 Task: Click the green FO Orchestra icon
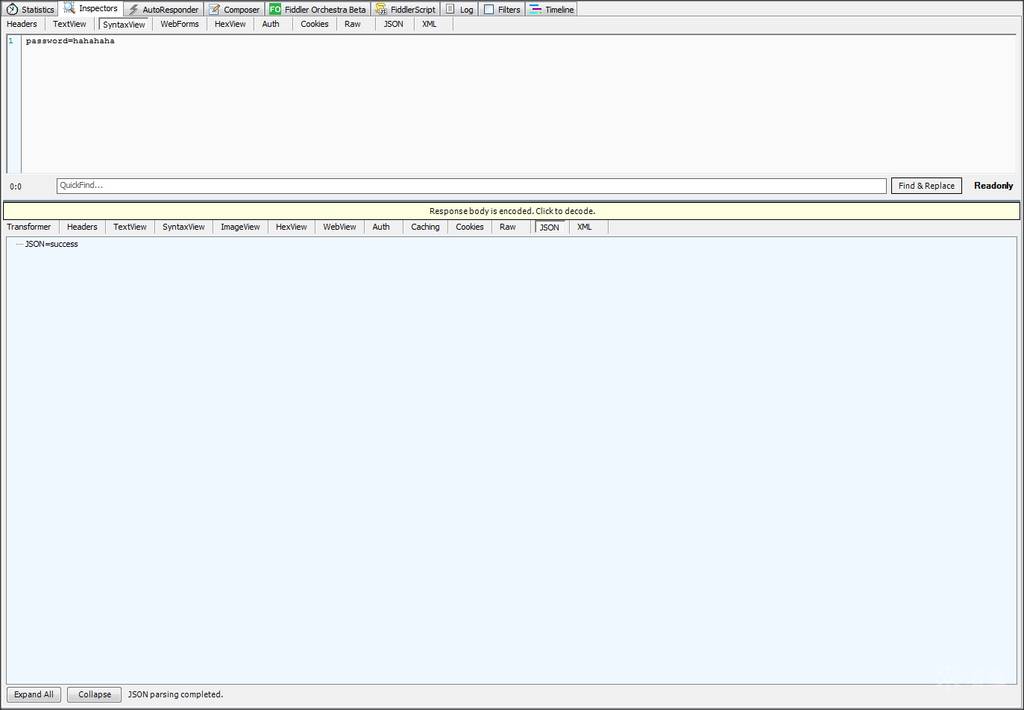275,9
